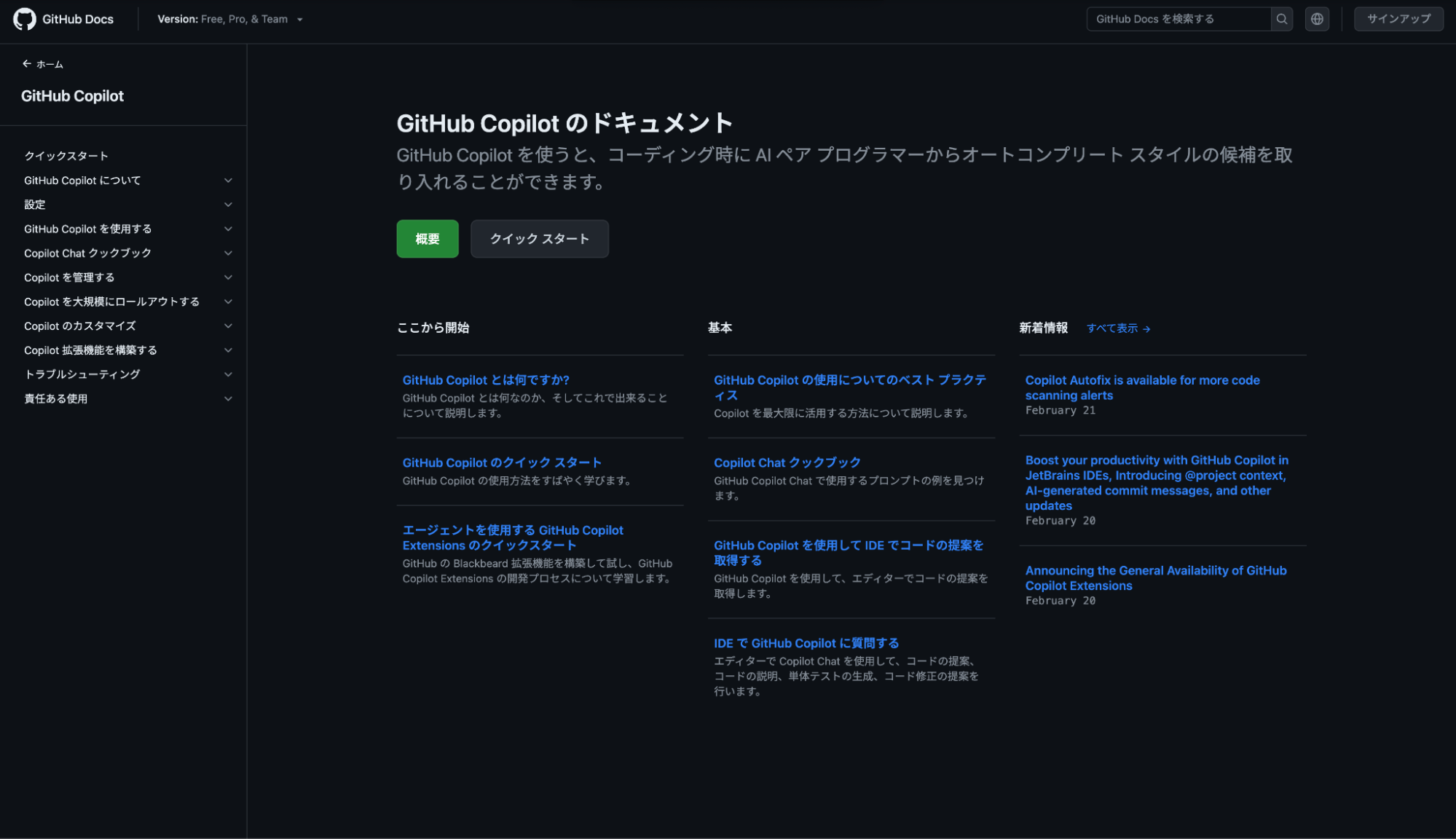Click GitHub Docs title in header

tap(78, 19)
